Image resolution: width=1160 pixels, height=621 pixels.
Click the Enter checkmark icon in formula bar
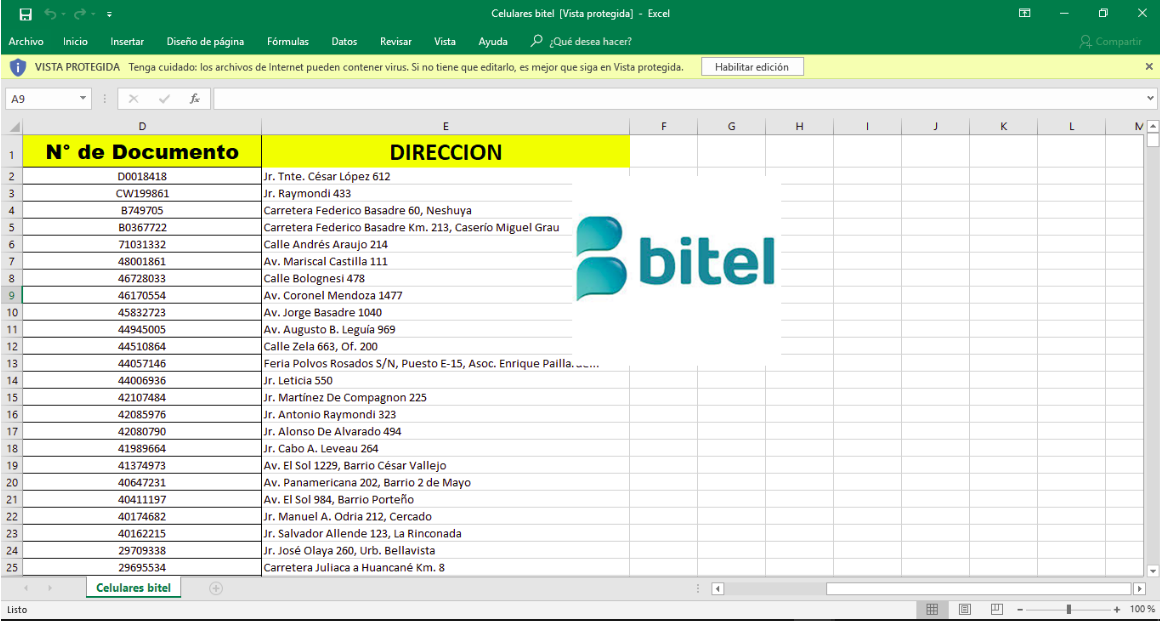point(164,98)
